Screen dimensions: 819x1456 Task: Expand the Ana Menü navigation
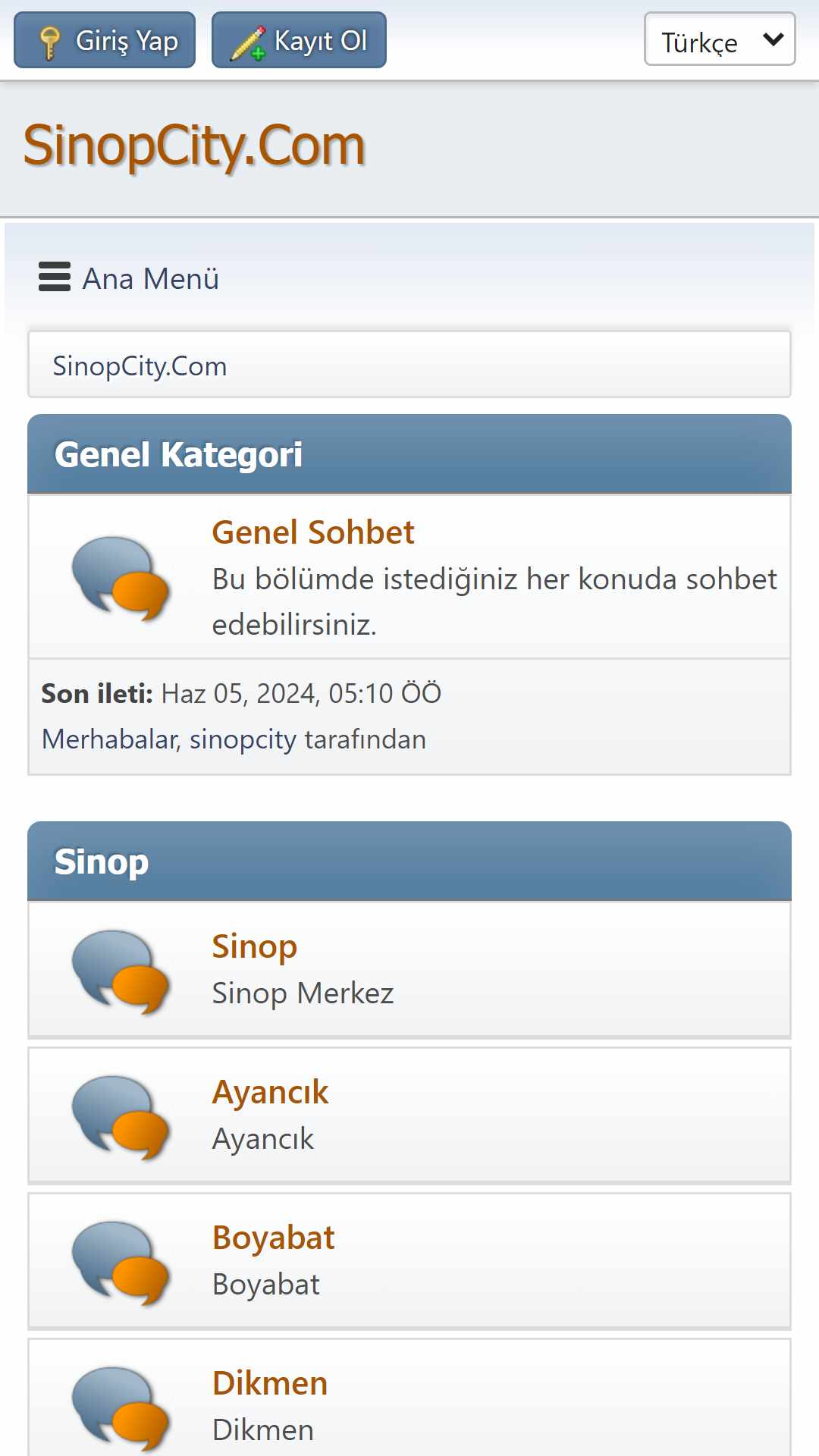point(129,278)
